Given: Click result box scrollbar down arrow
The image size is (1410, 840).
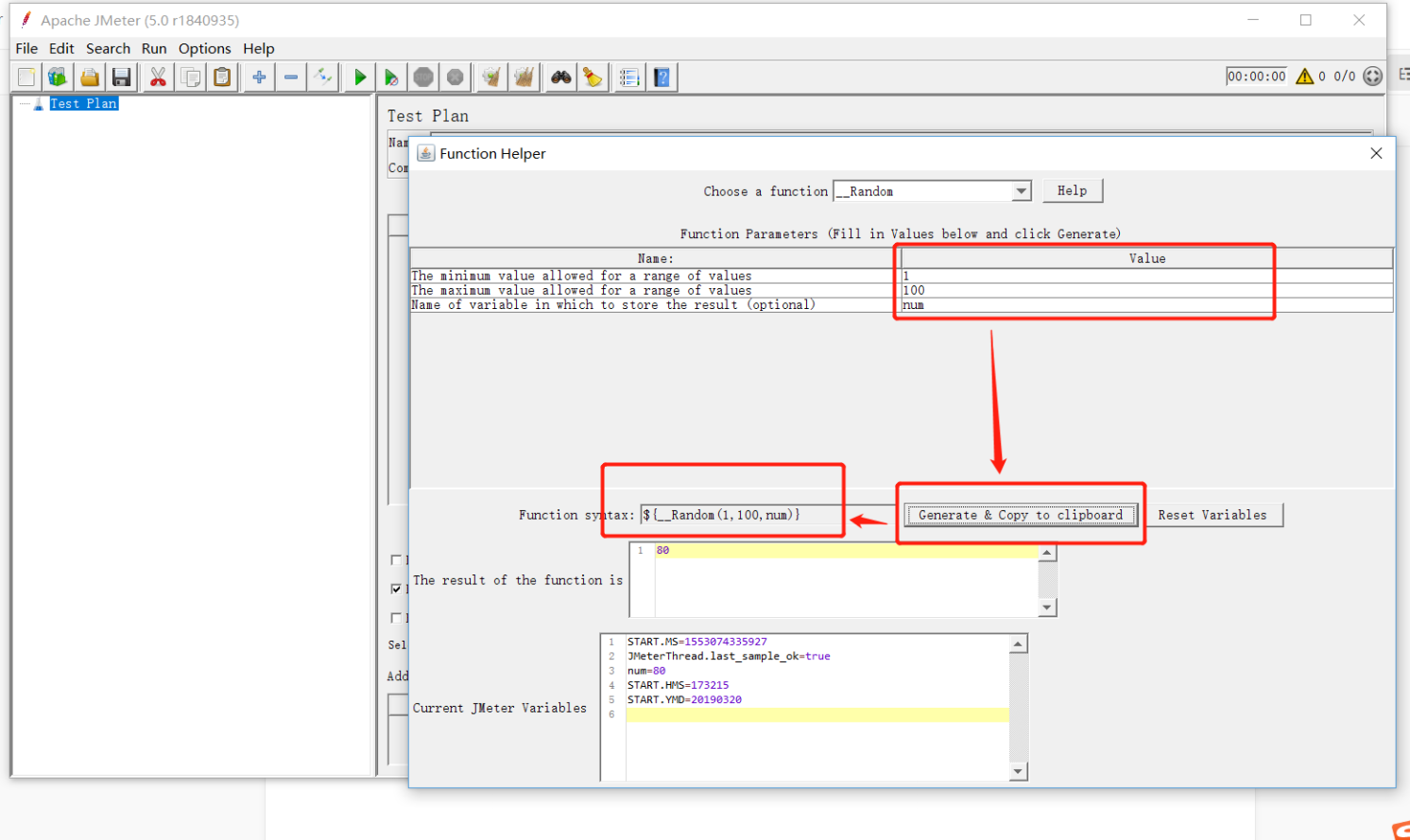Looking at the screenshot, I should (1047, 608).
